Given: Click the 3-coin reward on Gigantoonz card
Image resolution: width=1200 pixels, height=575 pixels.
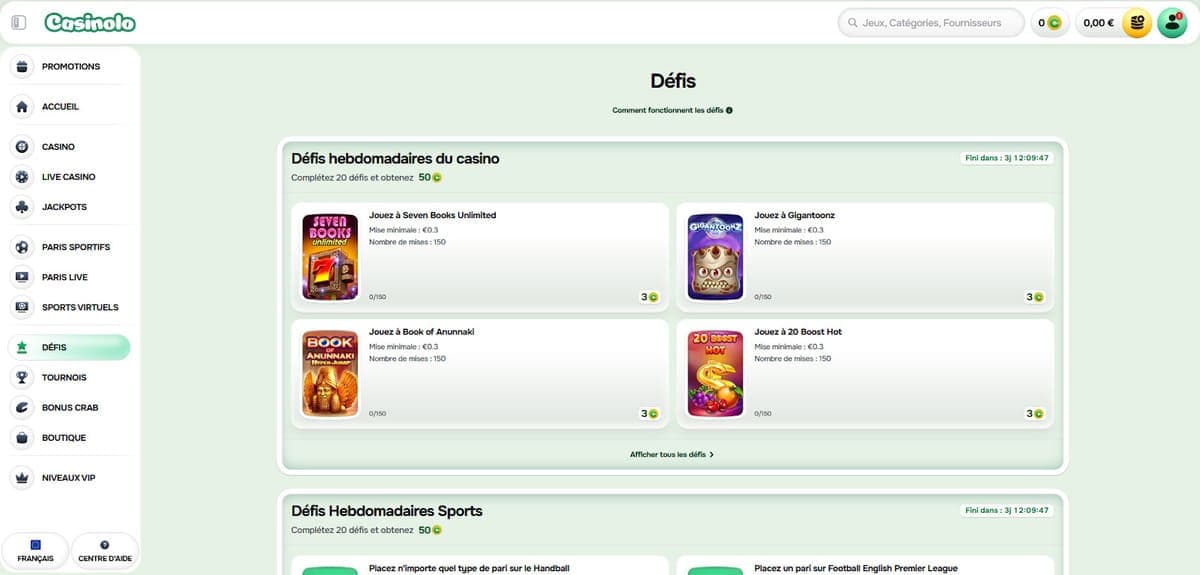Looking at the screenshot, I should [x=1035, y=297].
